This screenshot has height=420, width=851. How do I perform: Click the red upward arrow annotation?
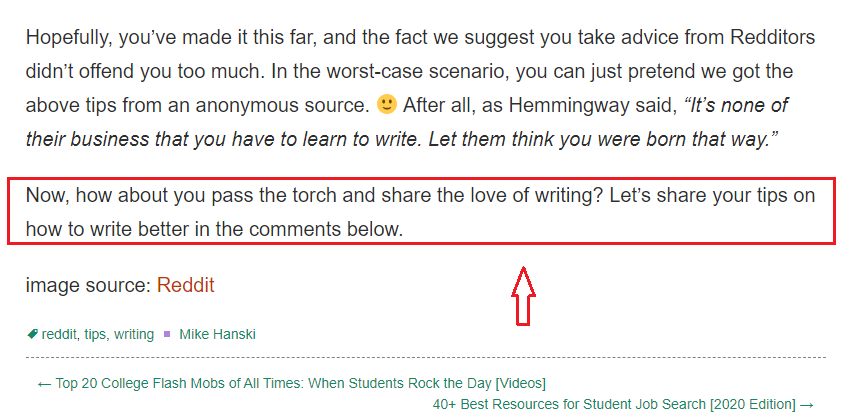click(523, 296)
